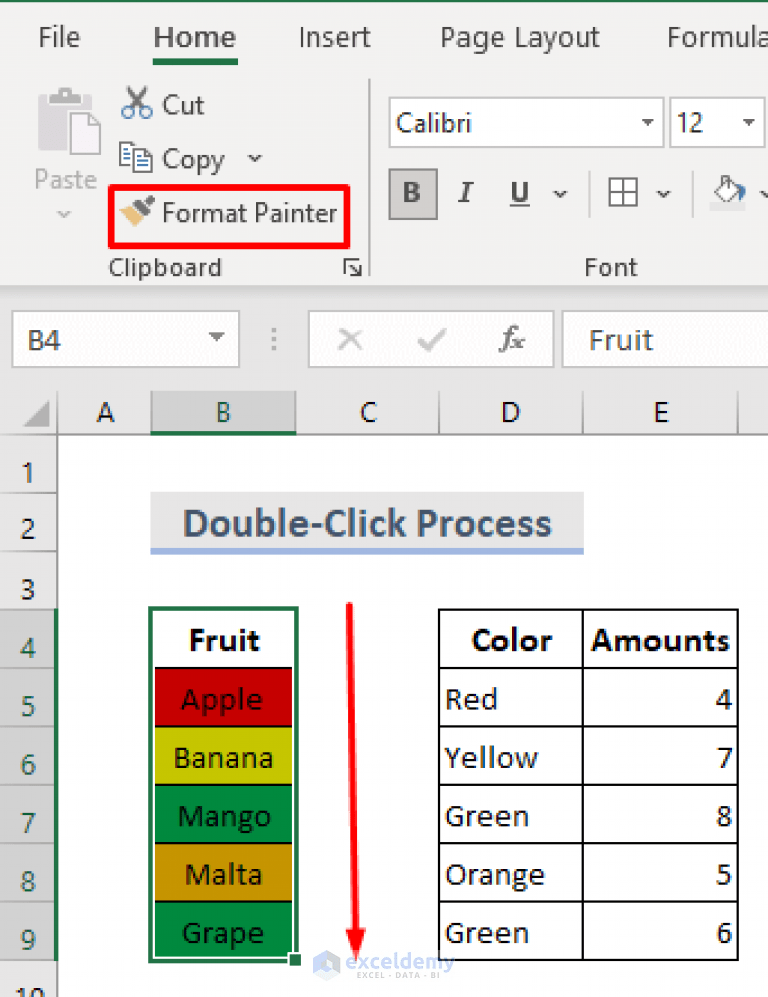This screenshot has height=997, width=768.
Task: Click the File menu
Action: (59, 37)
